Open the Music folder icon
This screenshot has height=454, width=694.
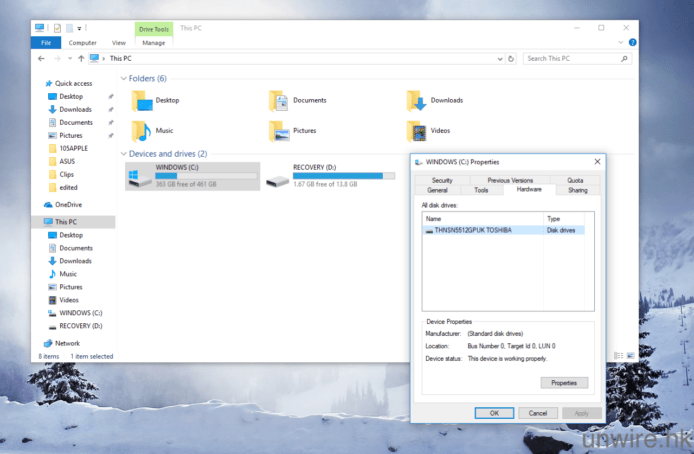141,131
